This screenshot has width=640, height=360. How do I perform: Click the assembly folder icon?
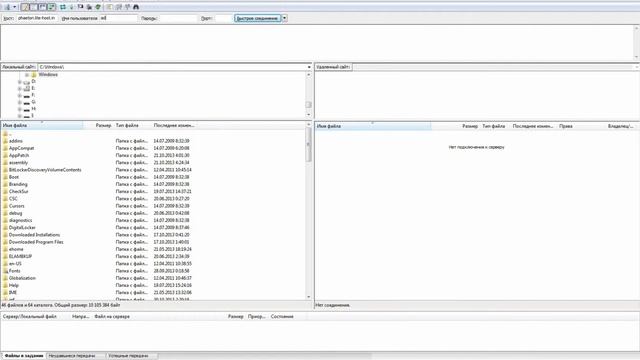coord(5,162)
